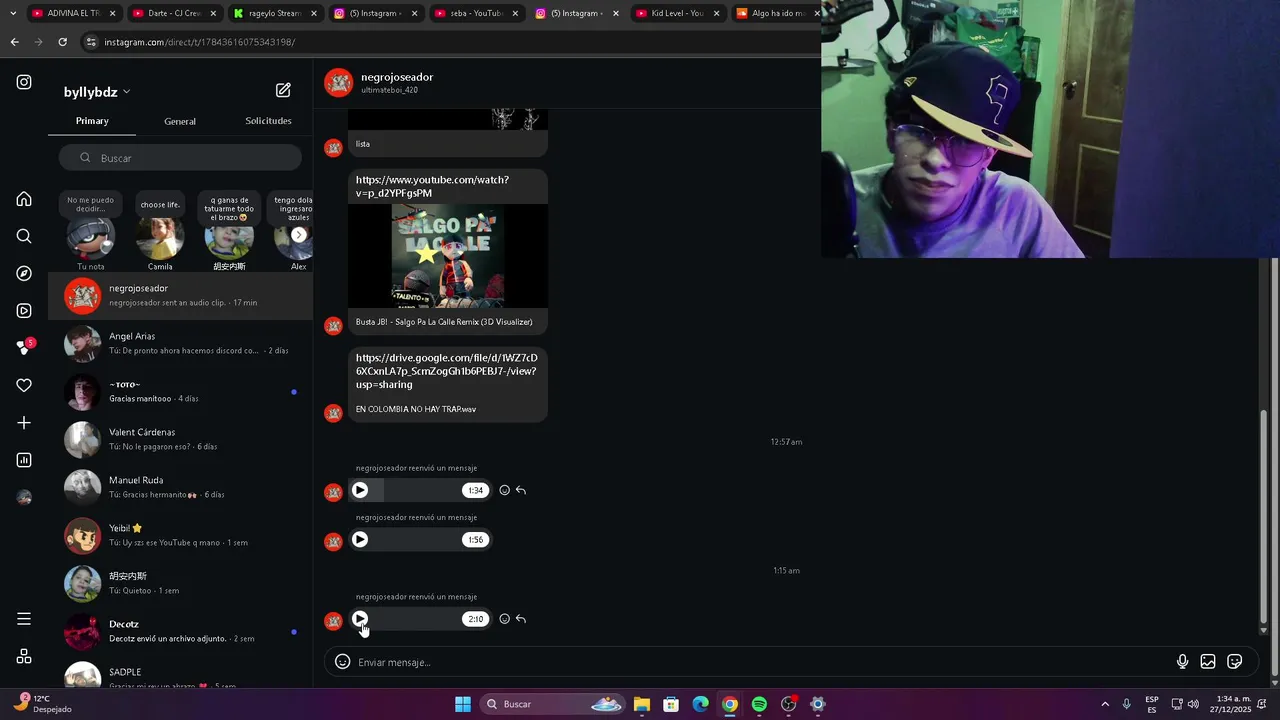Click the Instagram logo in sidebar

(x=24, y=82)
